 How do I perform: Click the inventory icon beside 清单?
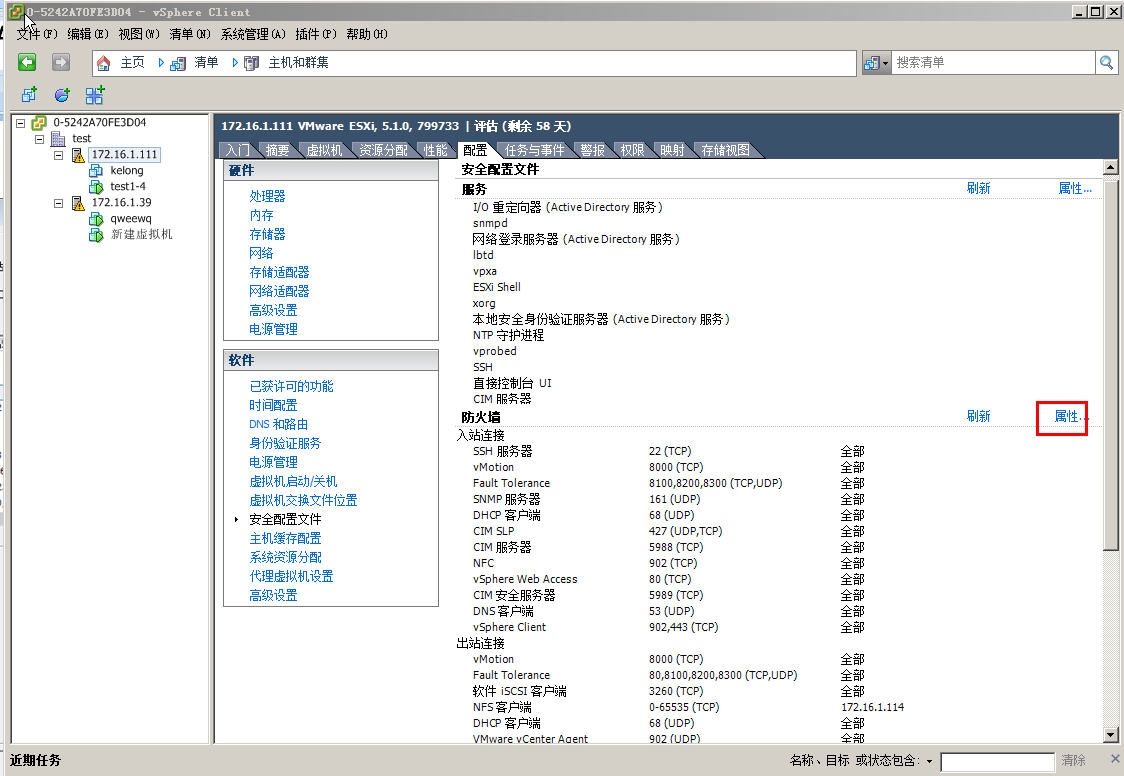[178, 63]
